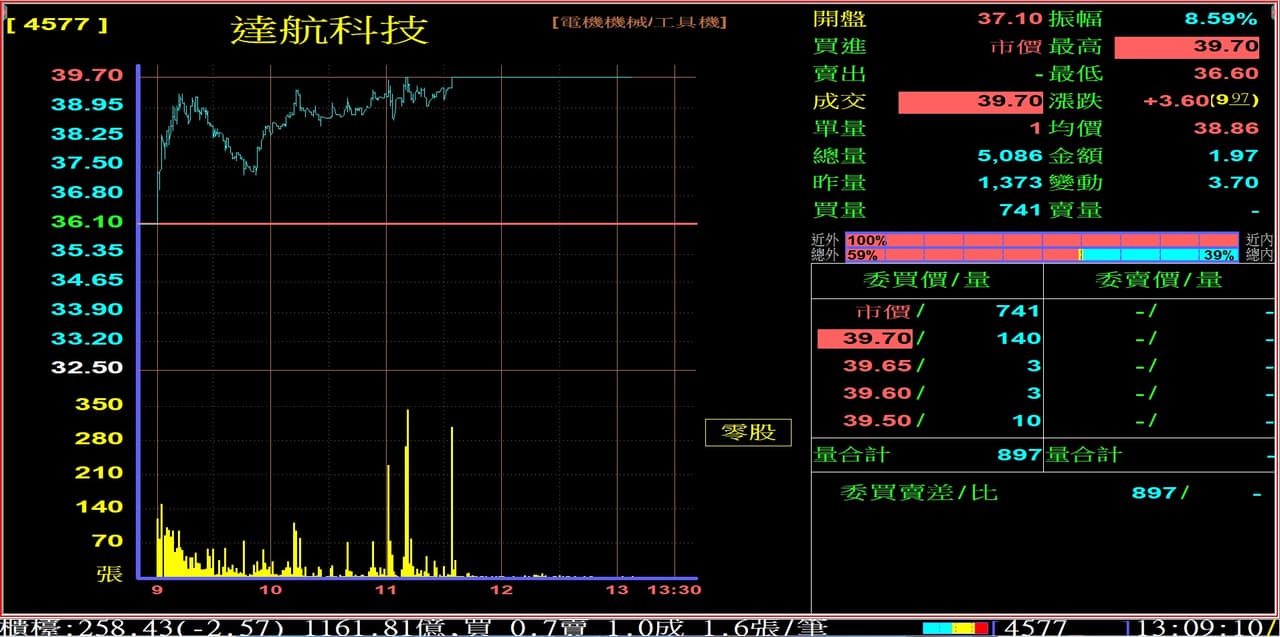This screenshot has width=1280, height=637.
Task: Click quantity 10 in the 39.50 row
Action: tap(1027, 421)
